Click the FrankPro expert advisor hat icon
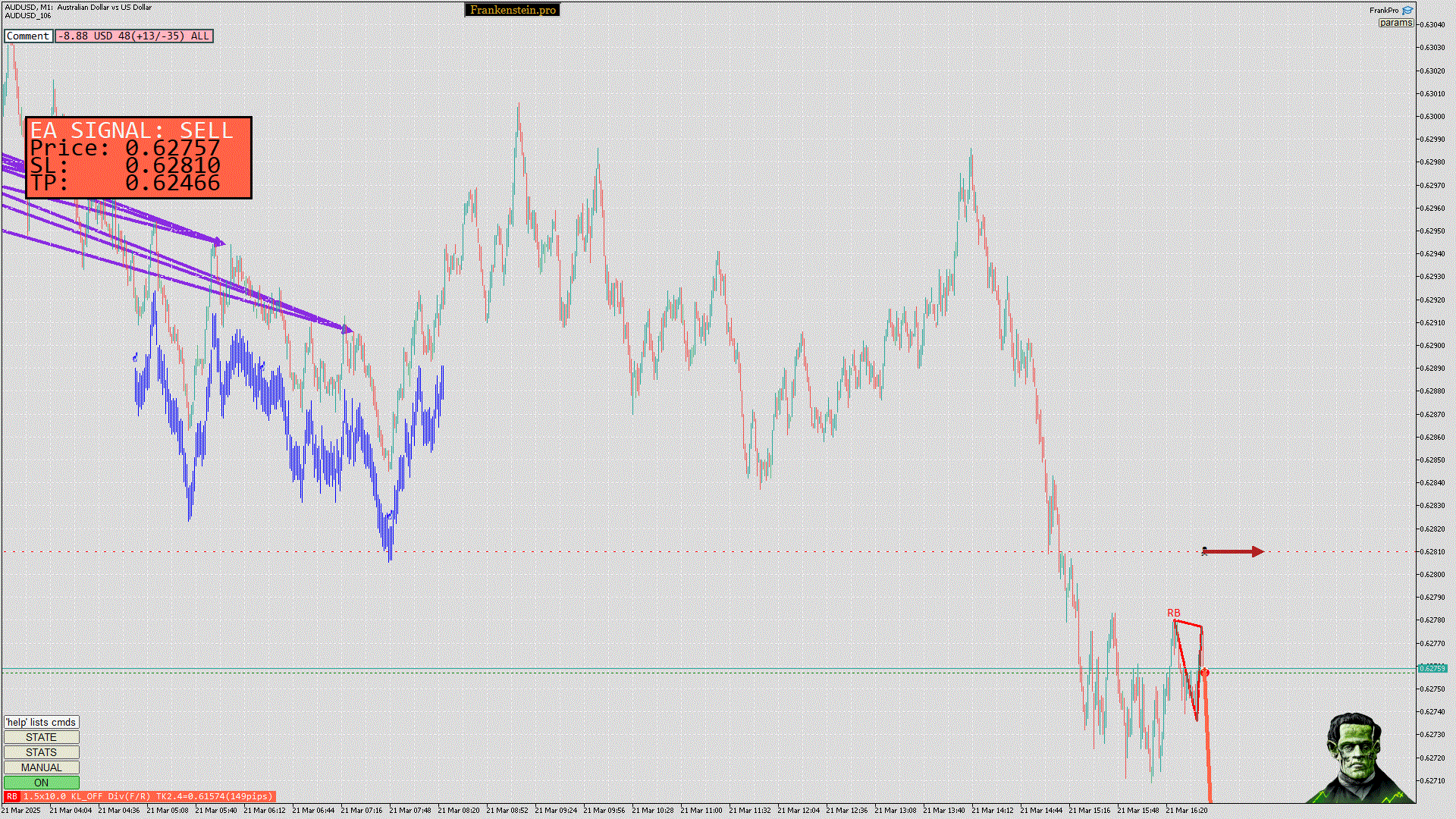The image size is (1456, 819). click(x=1407, y=11)
